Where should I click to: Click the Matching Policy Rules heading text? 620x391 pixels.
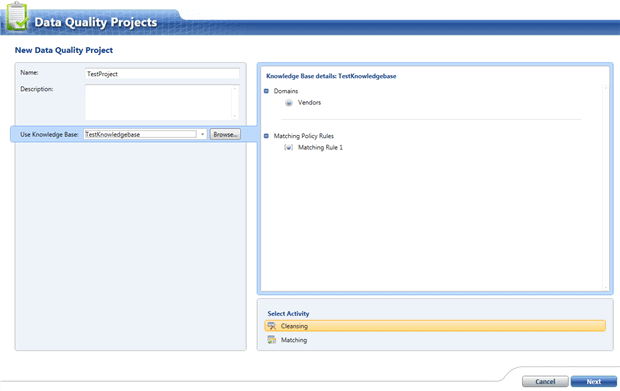click(304, 136)
